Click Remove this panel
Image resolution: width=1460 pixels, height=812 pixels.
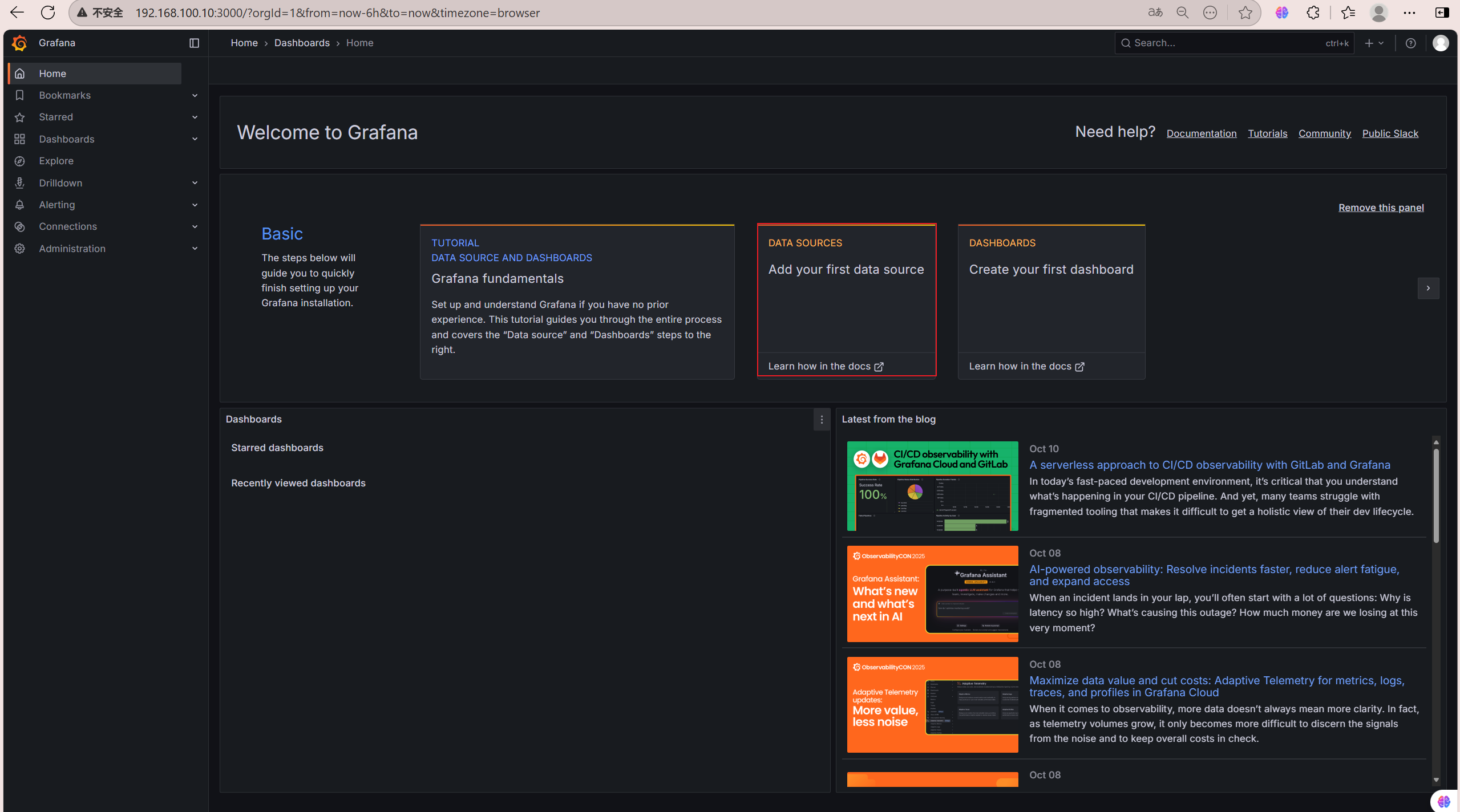[1381, 208]
